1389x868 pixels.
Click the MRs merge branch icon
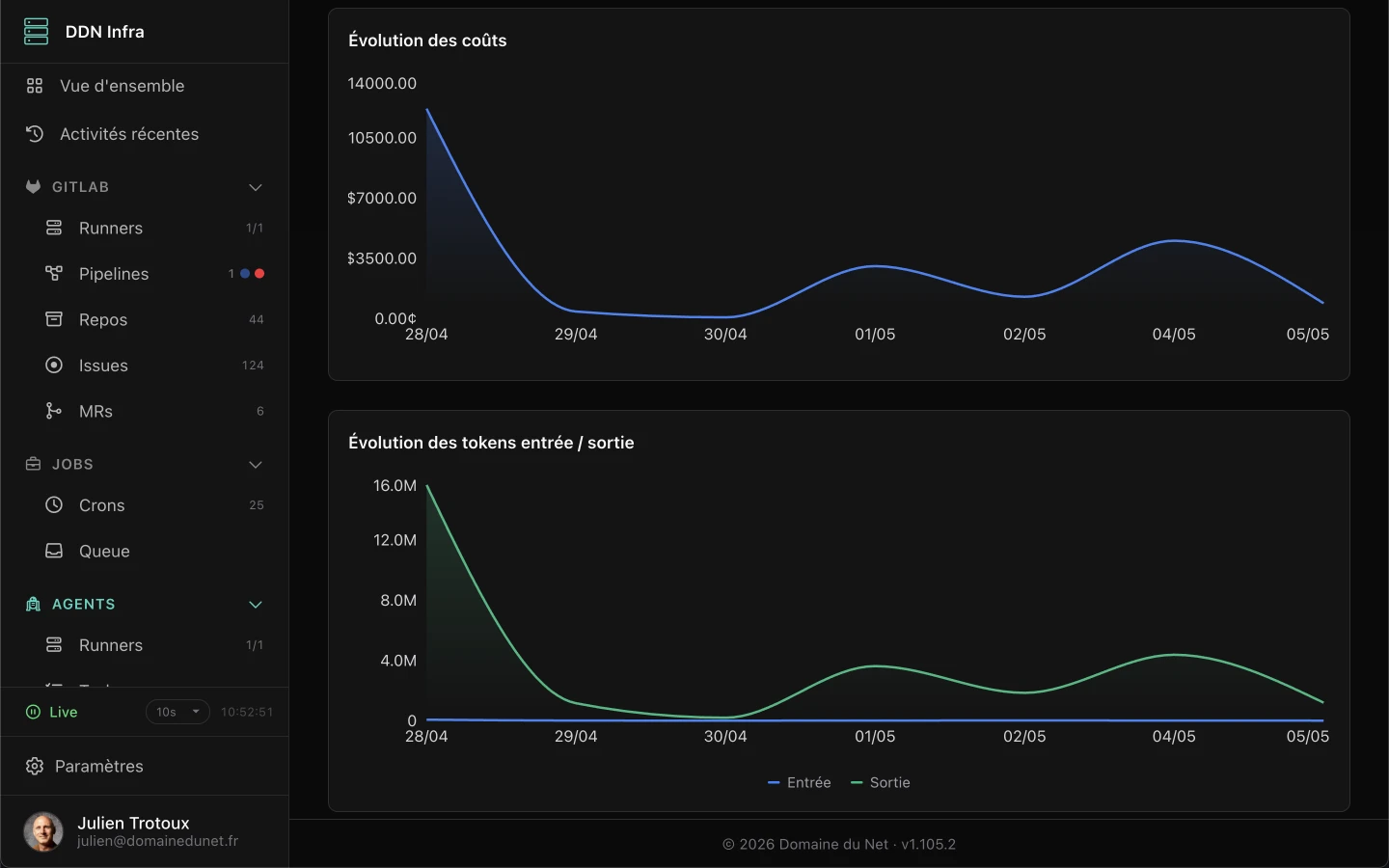pyautogui.click(x=54, y=411)
